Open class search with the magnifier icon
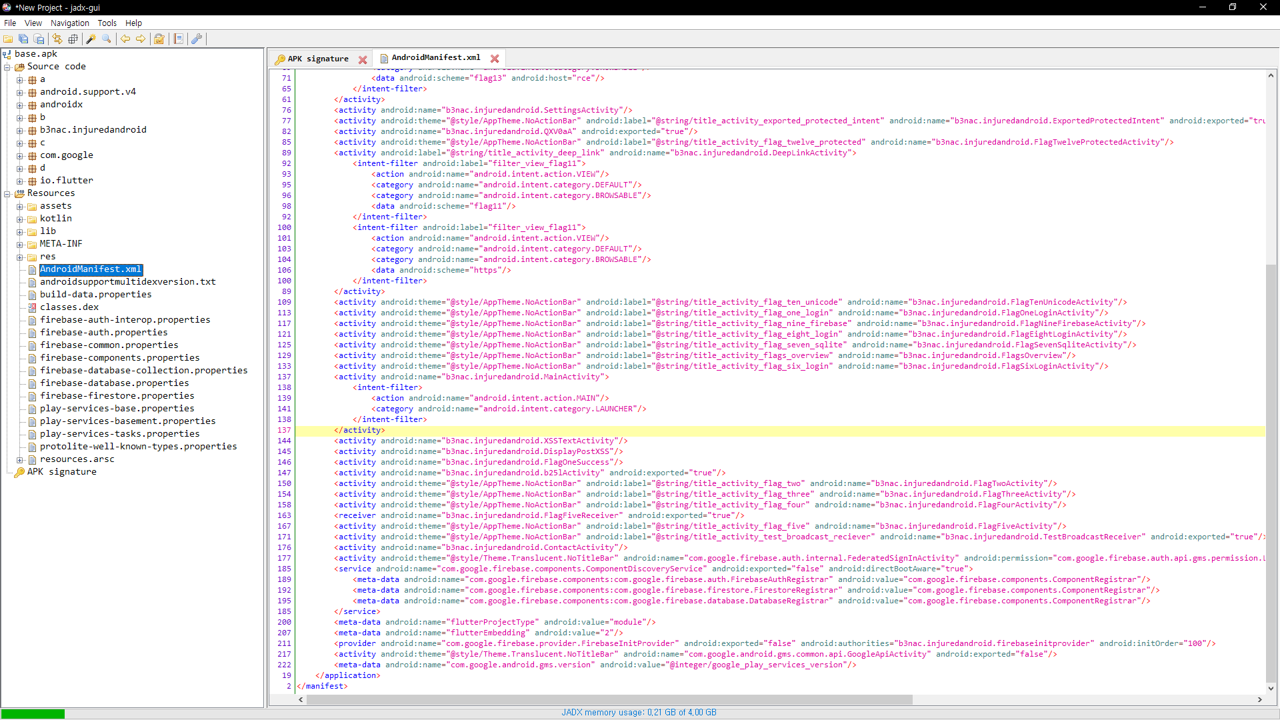Image resolution: width=1280 pixels, height=720 pixels. 107,39
